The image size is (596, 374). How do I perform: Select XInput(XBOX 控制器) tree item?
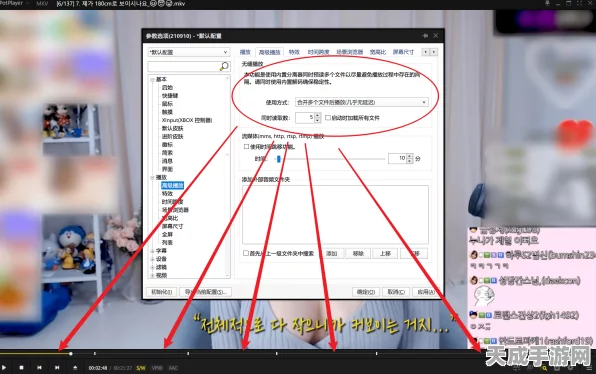[x=187, y=120]
